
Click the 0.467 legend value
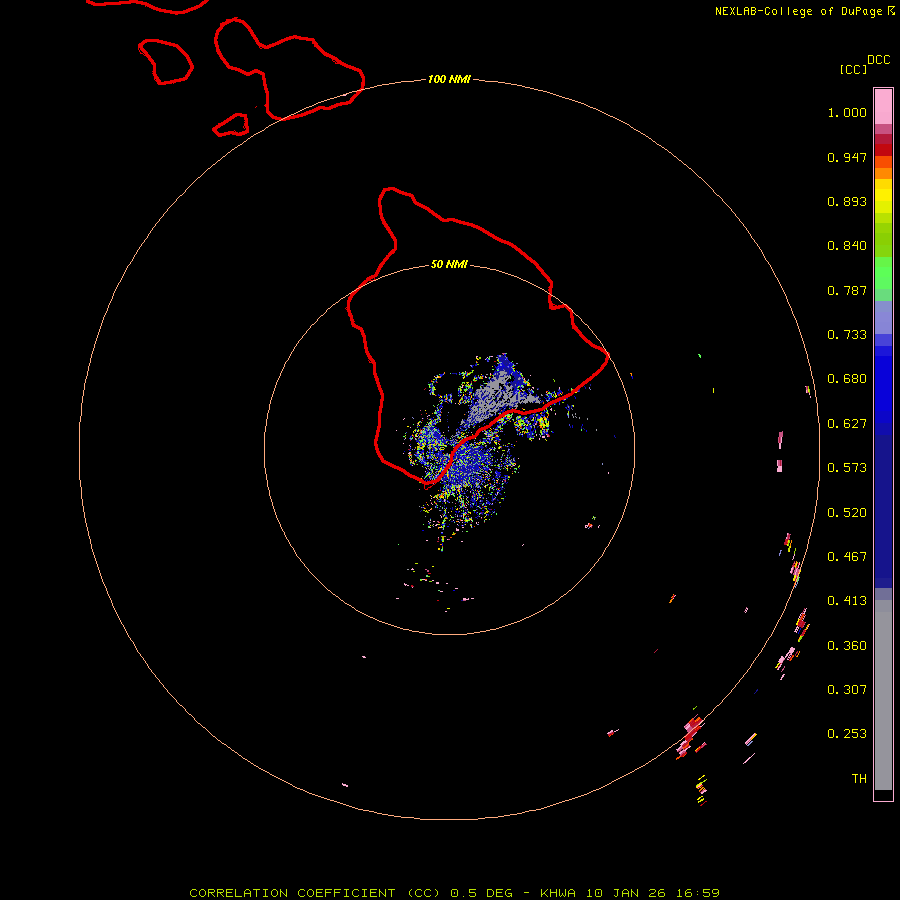pos(847,557)
